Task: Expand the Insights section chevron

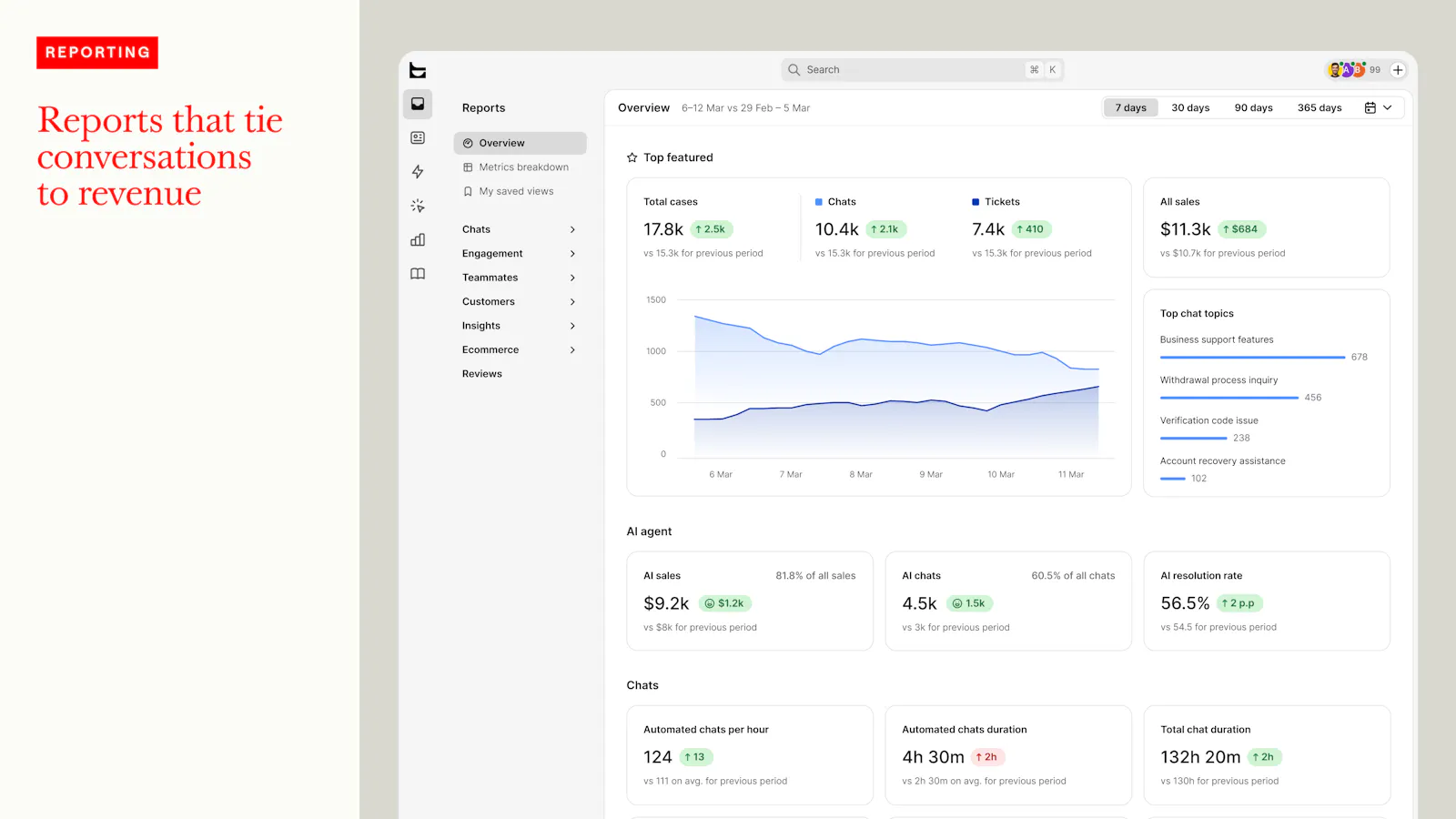Action: 572,326
